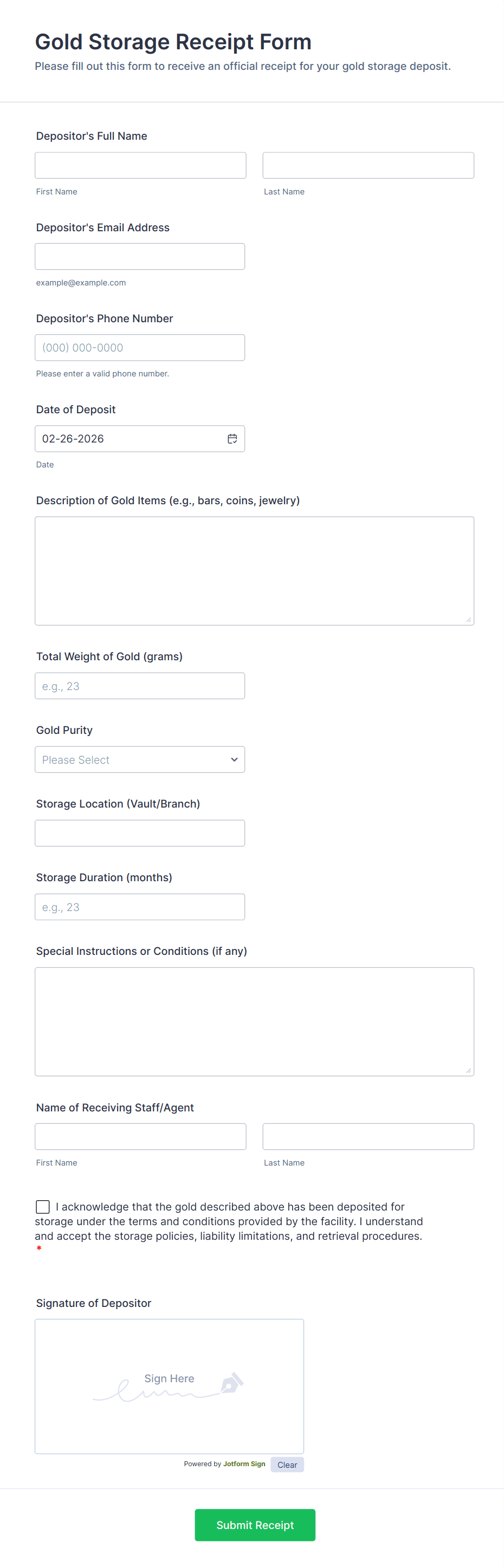Screen dimensions: 504x1568
Task: Select the Date of Deposit field
Action: (x=128, y=439)
